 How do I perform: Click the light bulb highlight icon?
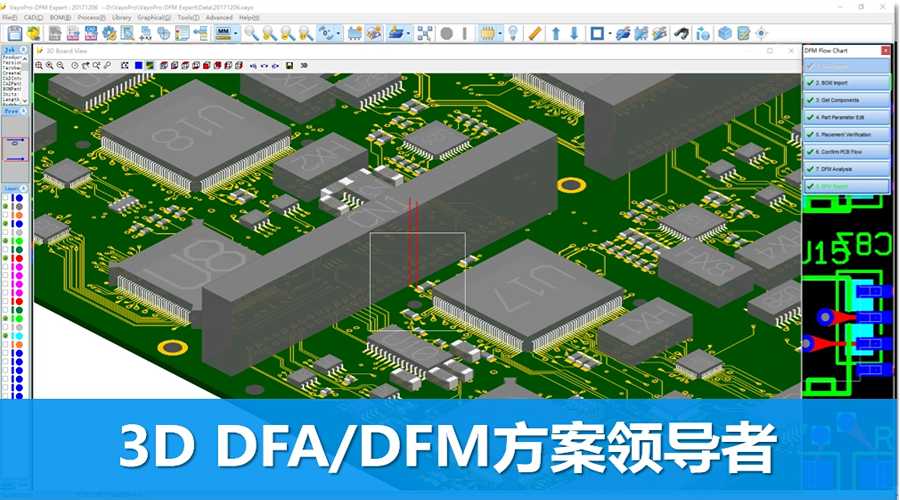pos(513,33)
